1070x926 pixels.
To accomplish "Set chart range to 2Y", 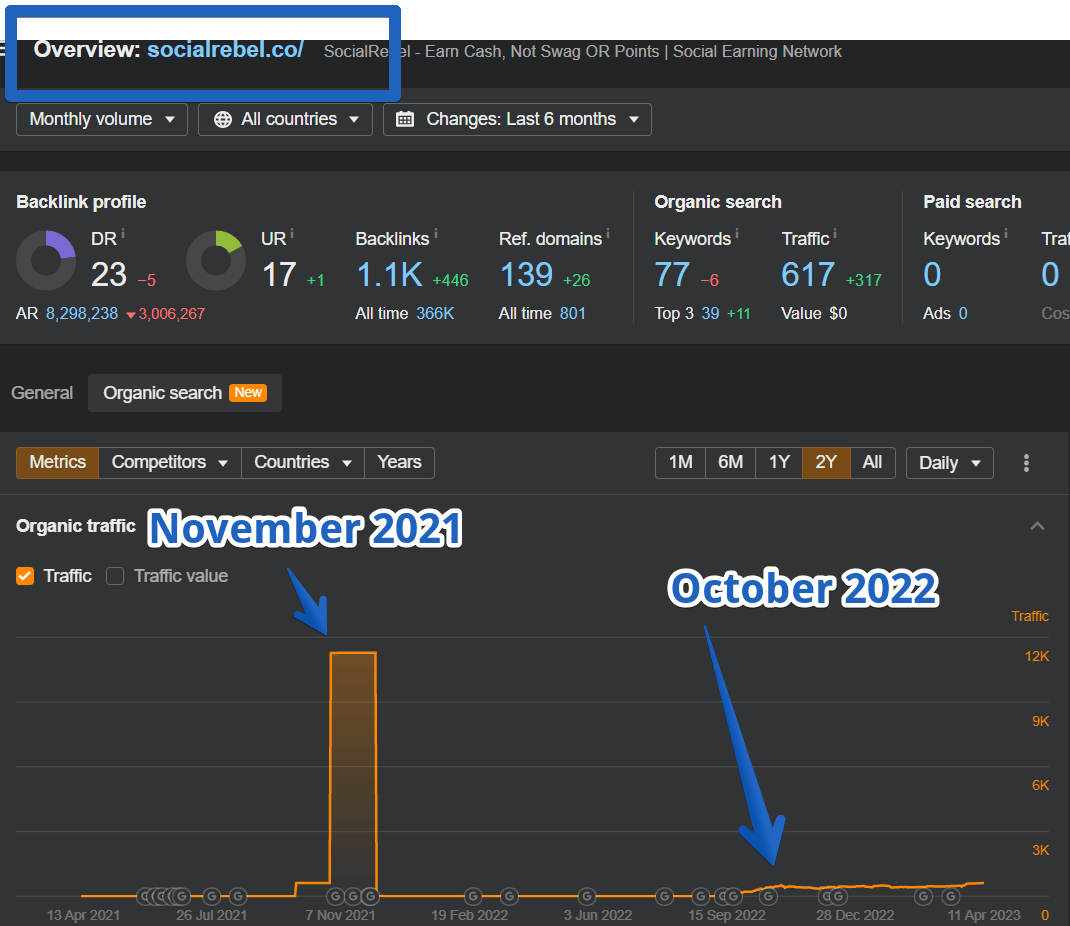I will [x=826, y=463].
